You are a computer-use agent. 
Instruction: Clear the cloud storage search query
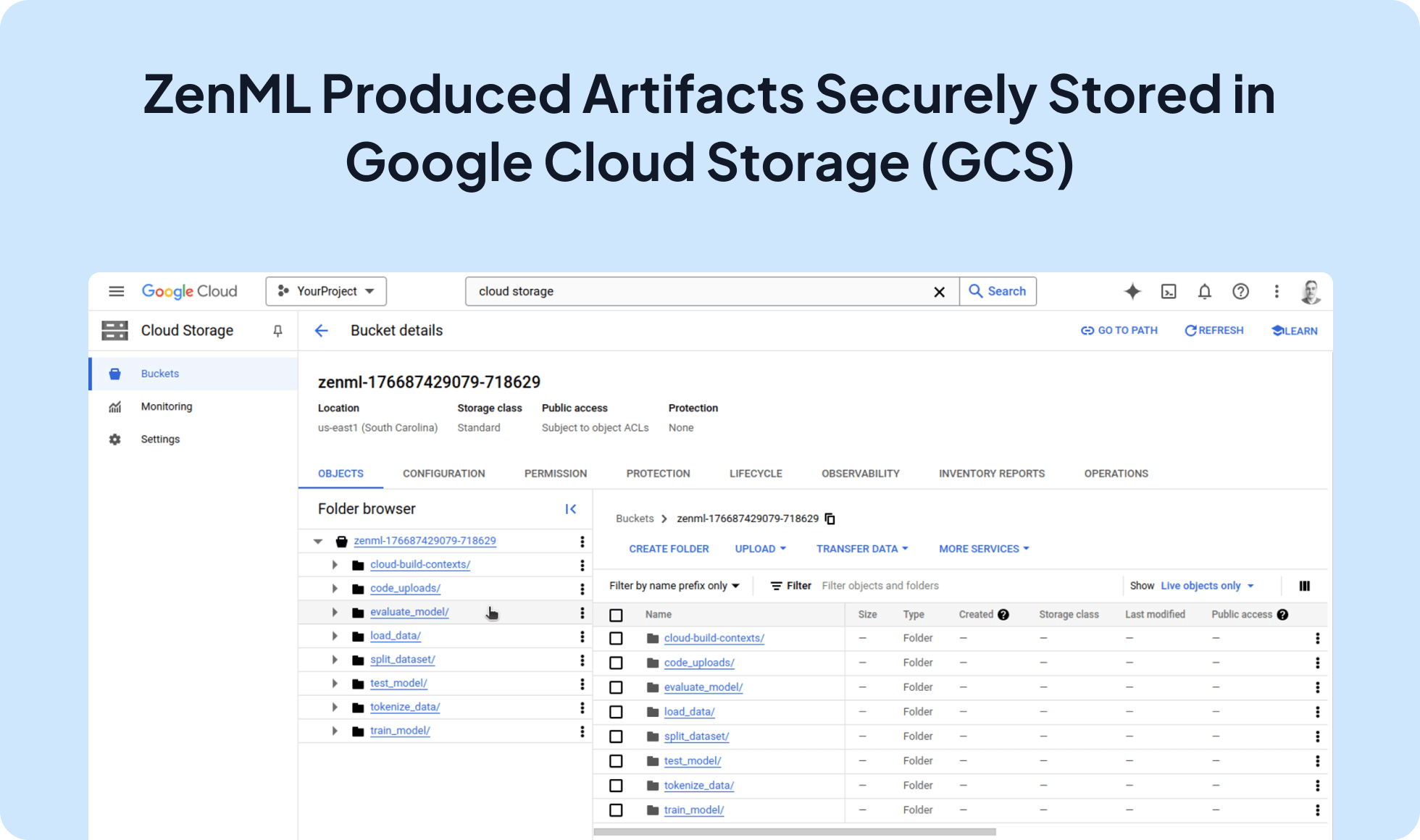pyautogui.click(x=939, y=291)
